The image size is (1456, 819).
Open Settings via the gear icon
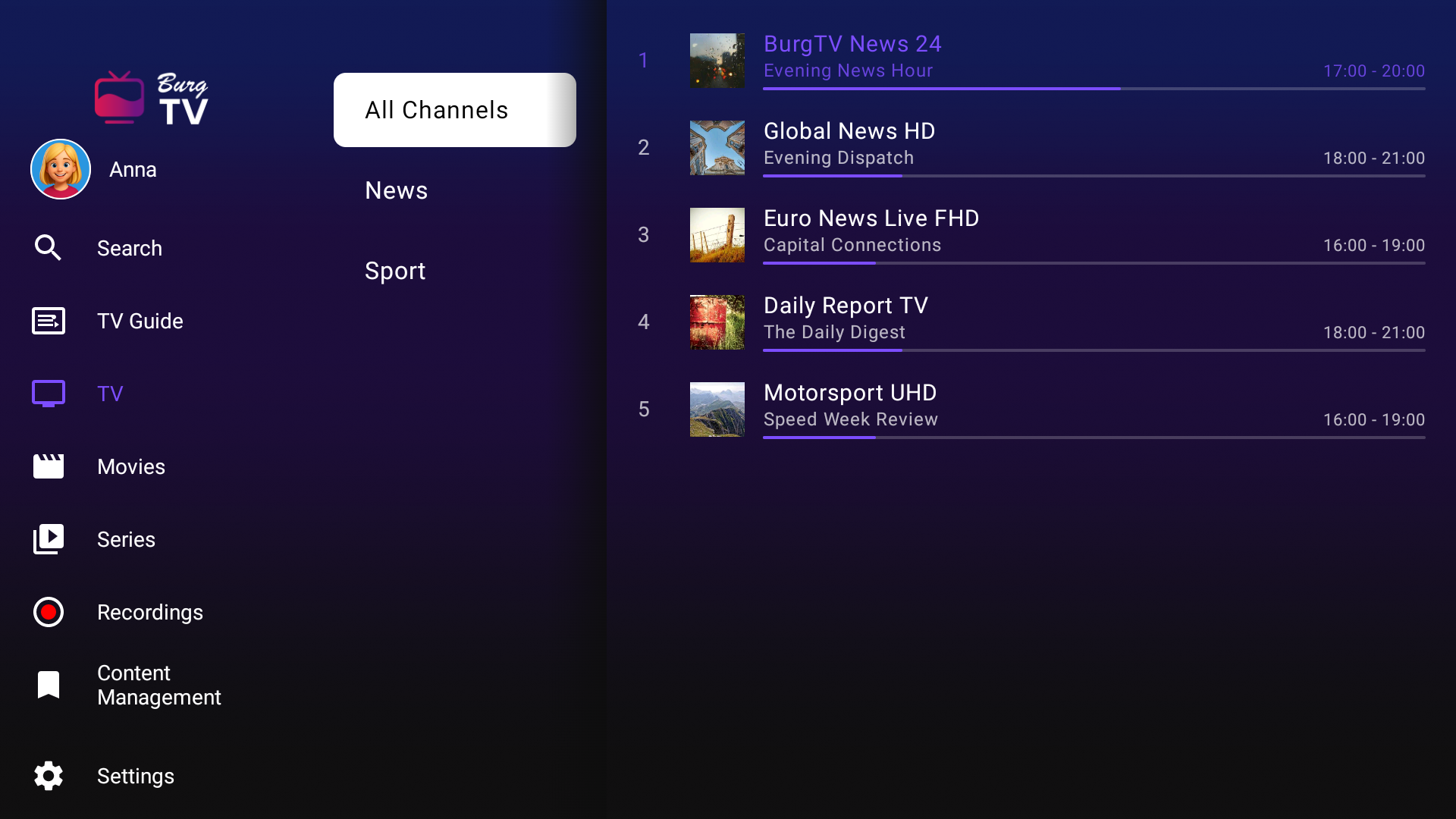[48, 776]
